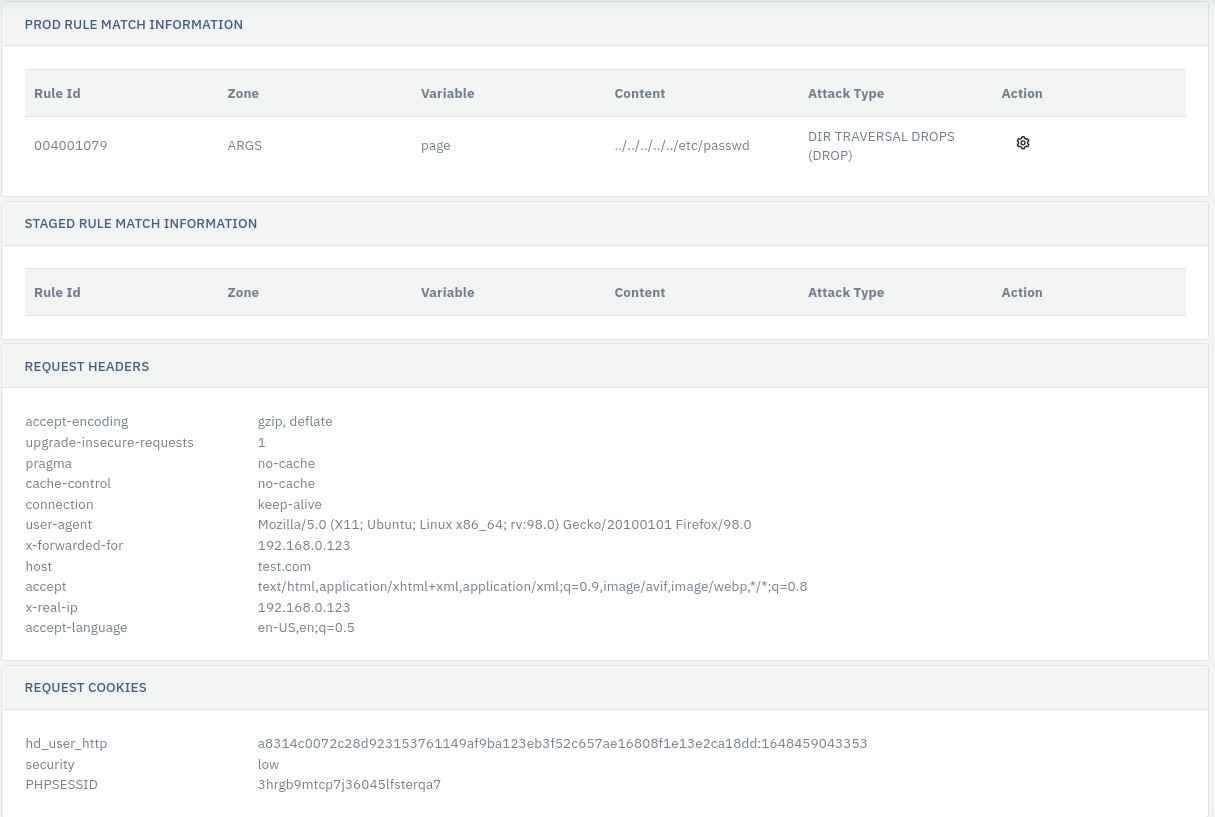Select rule id 004001079

[x=71, y=146]
